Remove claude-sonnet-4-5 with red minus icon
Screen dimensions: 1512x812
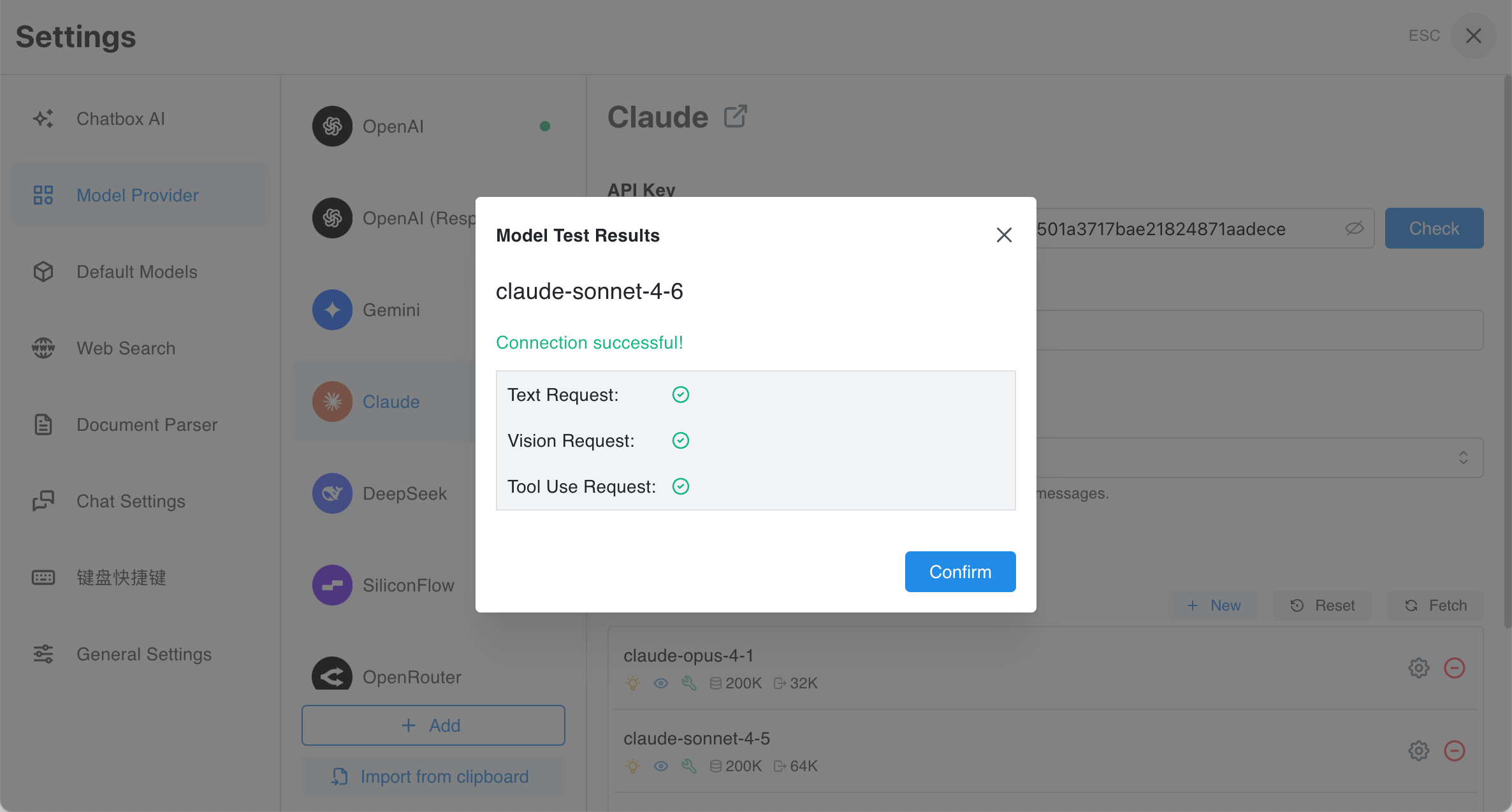click(1454, 751)
